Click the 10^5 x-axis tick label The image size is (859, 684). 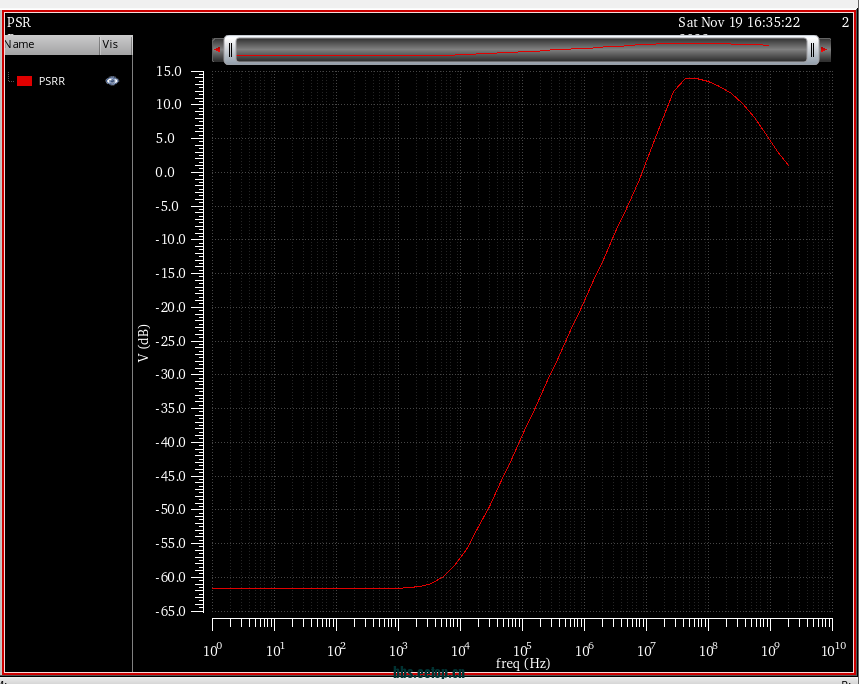pyautogui.click(x=522, y=649)
